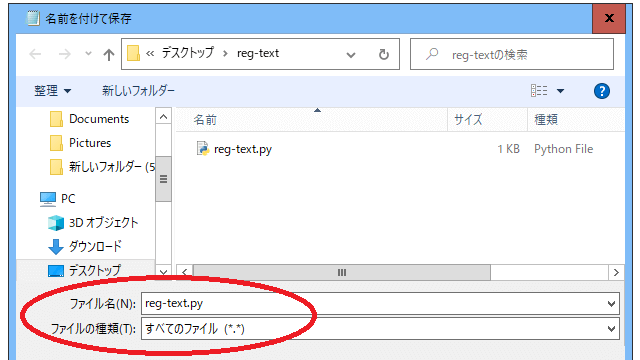Viewport: 640px width, 360px height.
Task: Go forward with the right arrow button
Action: (x=64, y=54)
